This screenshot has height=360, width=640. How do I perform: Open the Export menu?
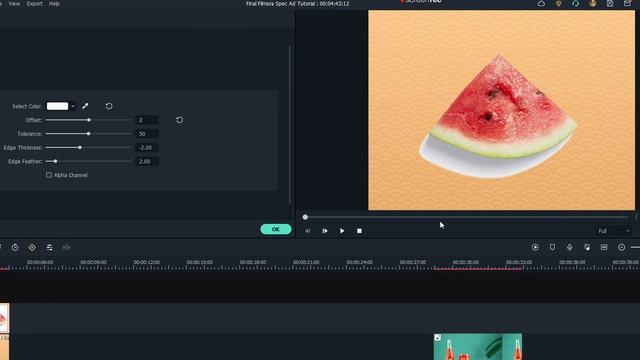point(35,4)
